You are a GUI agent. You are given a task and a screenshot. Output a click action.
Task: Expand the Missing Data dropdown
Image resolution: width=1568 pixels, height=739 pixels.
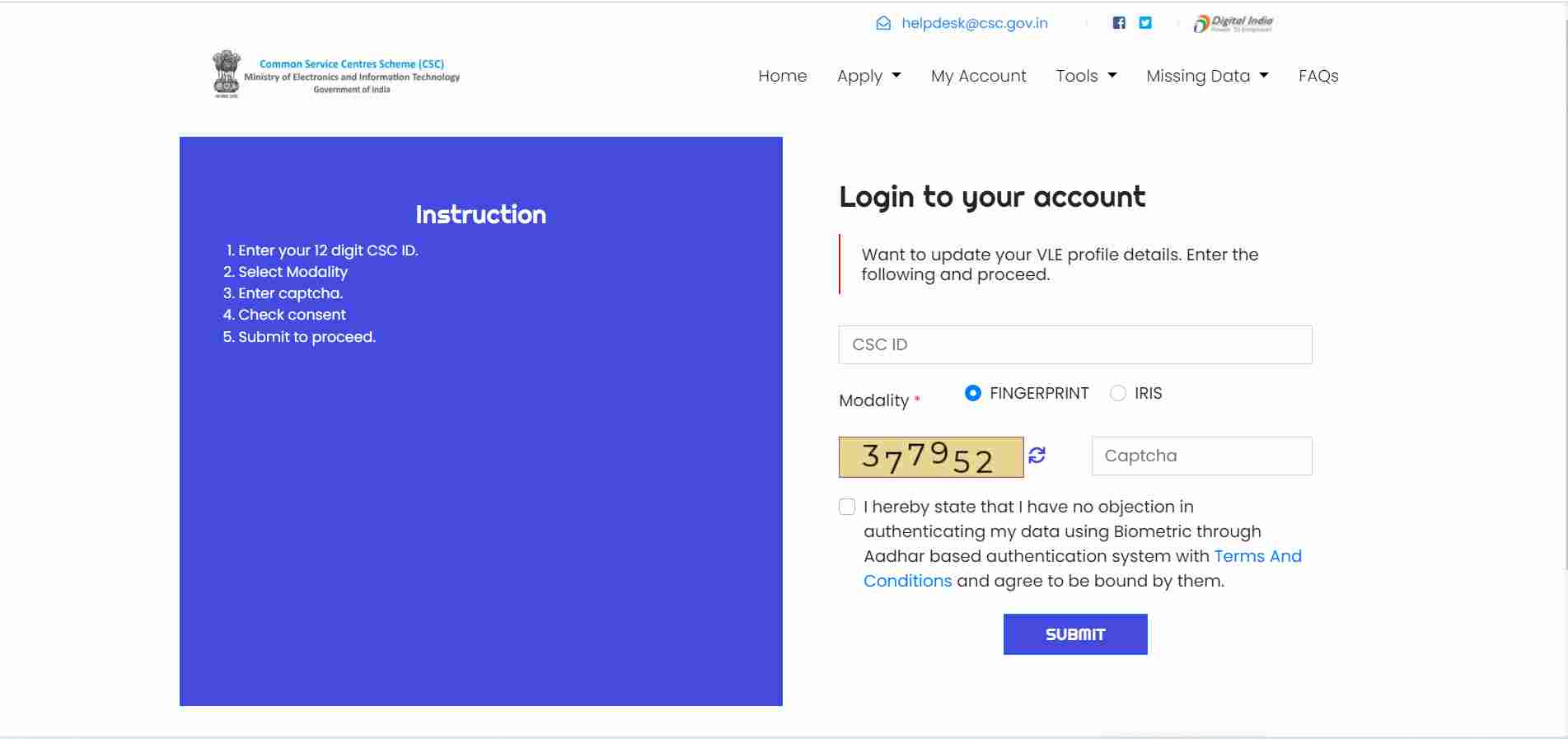(x=1207, y=76)
